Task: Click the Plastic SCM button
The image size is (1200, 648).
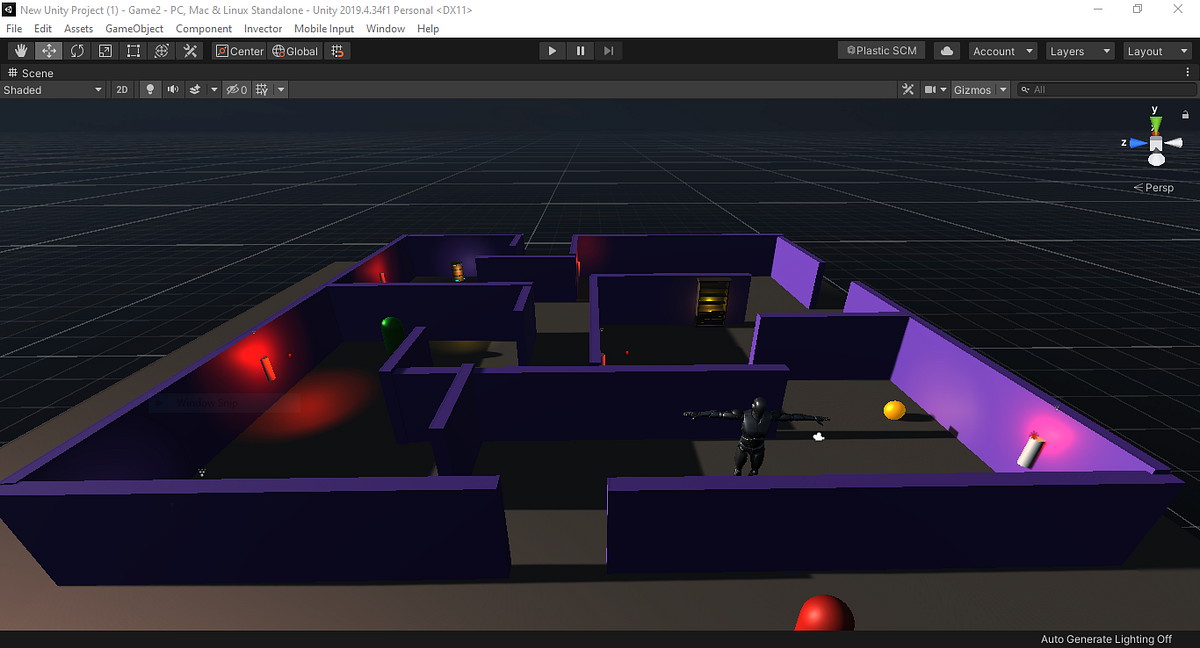Action: [x=880, y=50]
